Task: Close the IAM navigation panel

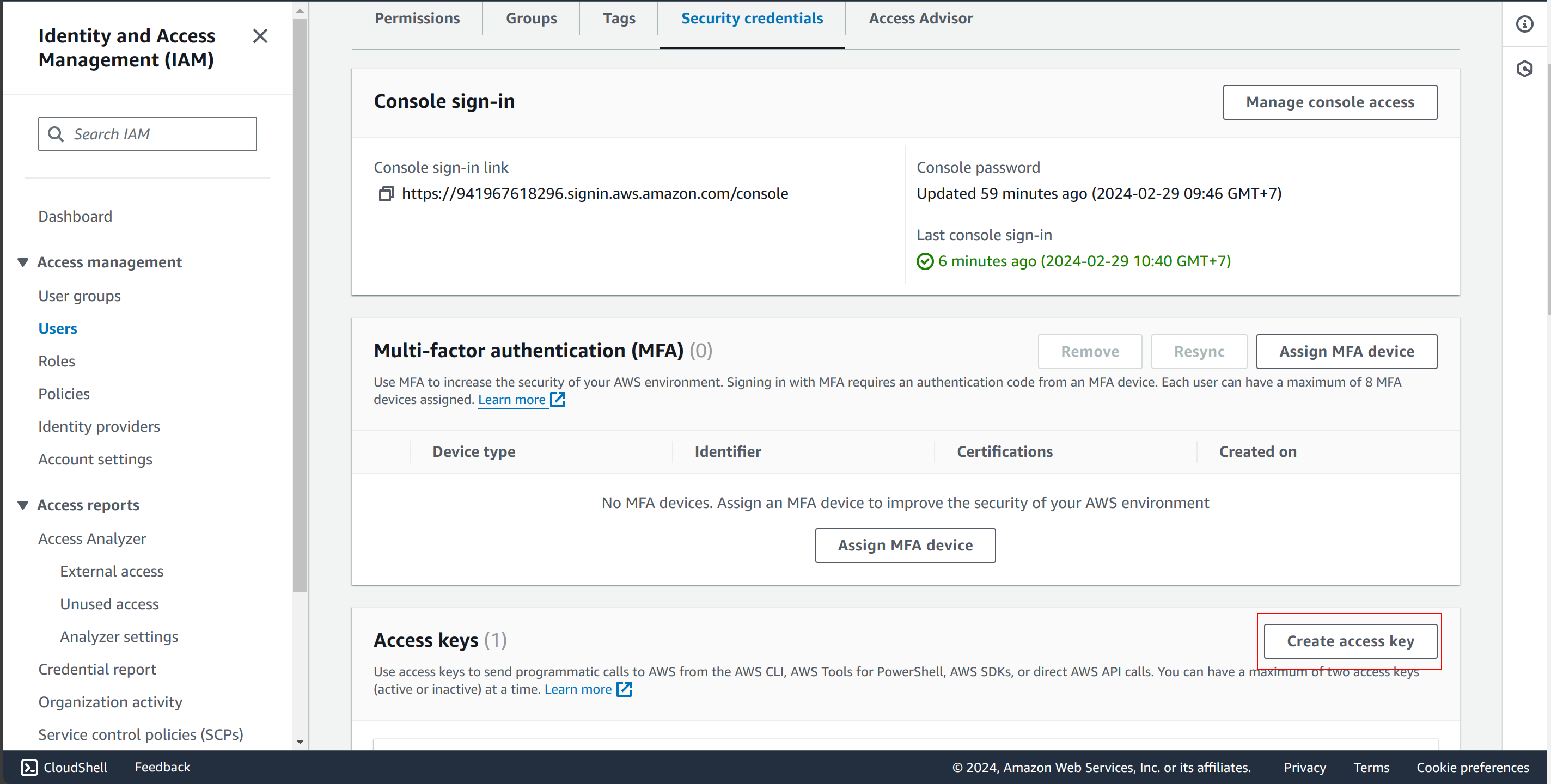Action: (x=260, y=36)
